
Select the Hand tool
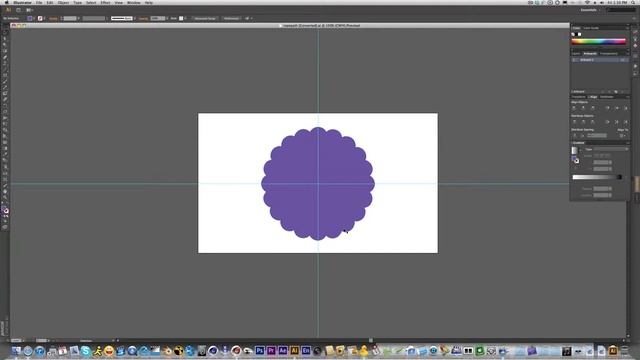click(5, 191)
